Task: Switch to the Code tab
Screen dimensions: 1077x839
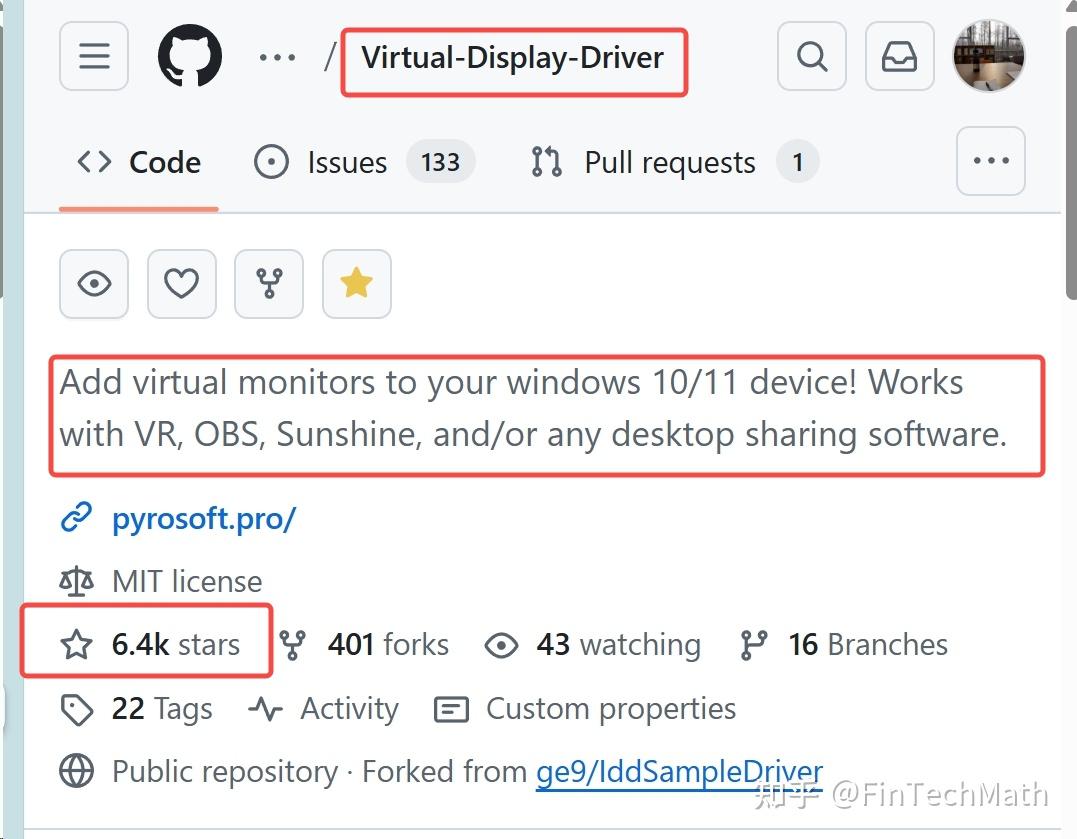Action: [x=139, y=162]
